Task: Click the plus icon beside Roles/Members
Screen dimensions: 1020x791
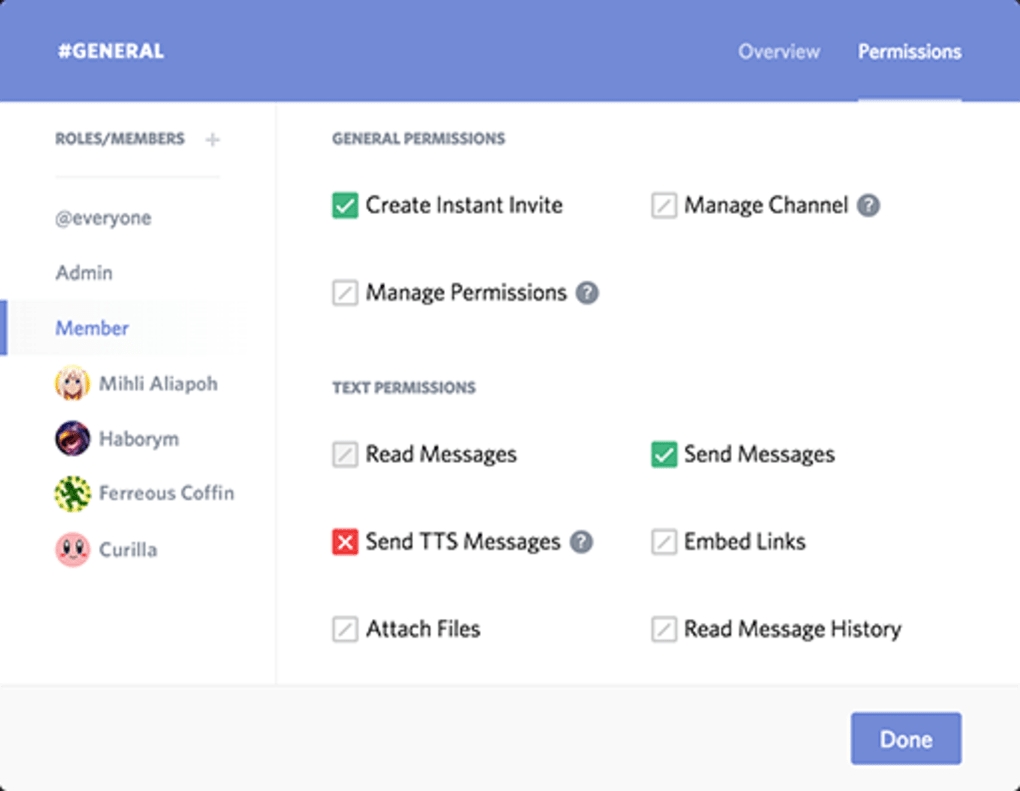Action: [212, 140]
